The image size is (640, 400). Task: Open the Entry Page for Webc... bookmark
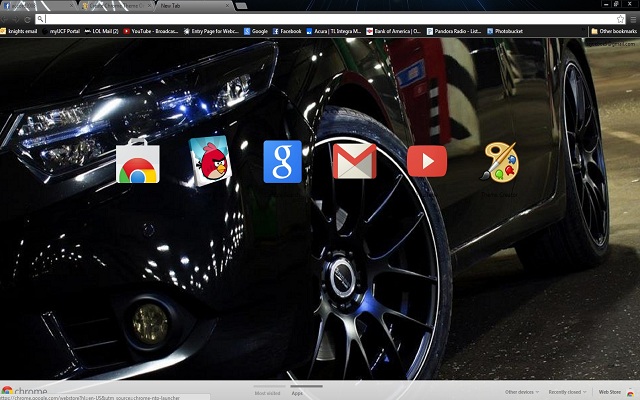click(x=211, y=31)
